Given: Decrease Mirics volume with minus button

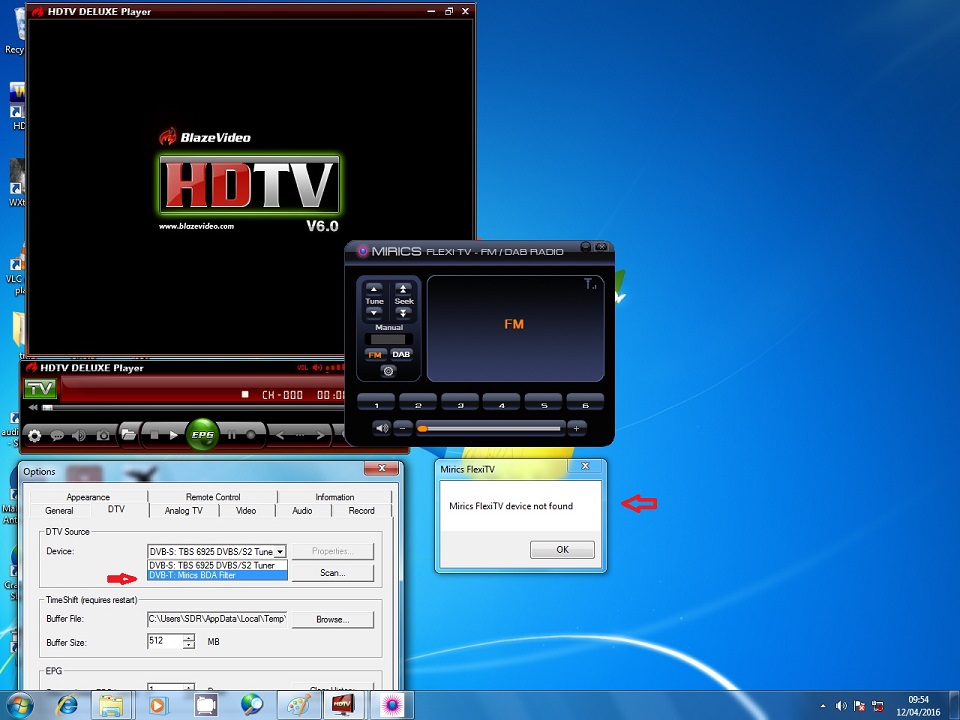Looking at the screenshot, I should (402, 428).
